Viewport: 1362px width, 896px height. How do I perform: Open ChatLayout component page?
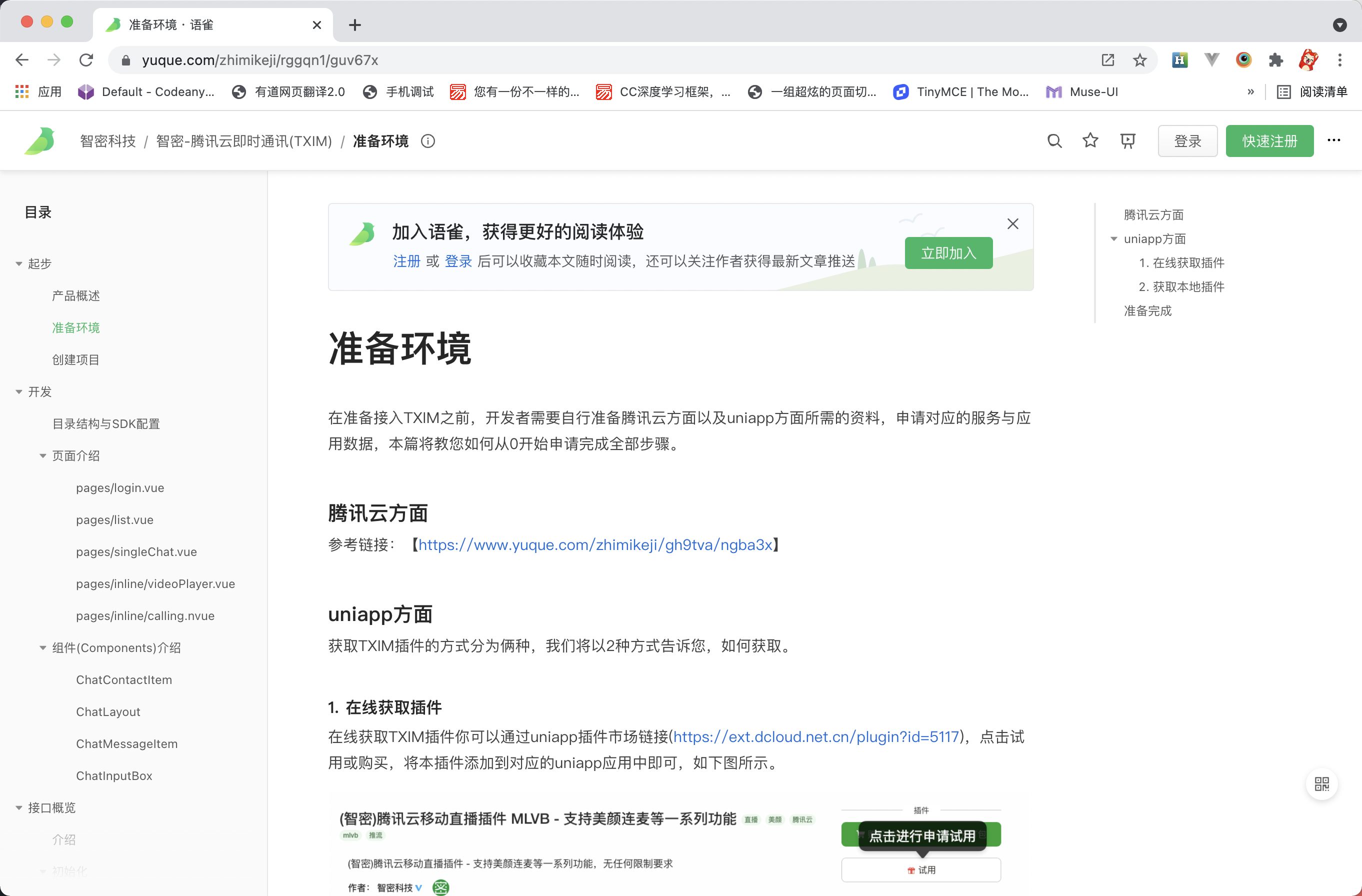point(108,712)
